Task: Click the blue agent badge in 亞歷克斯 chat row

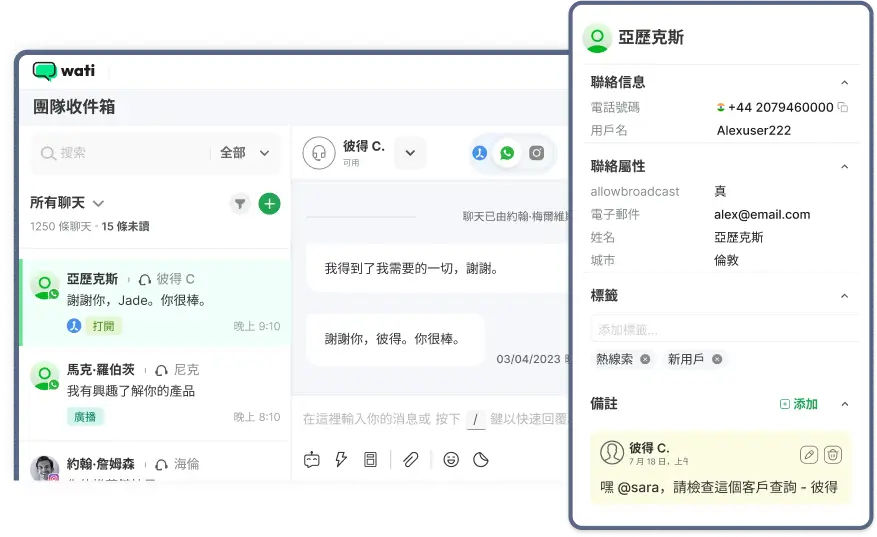Action: 74,326
